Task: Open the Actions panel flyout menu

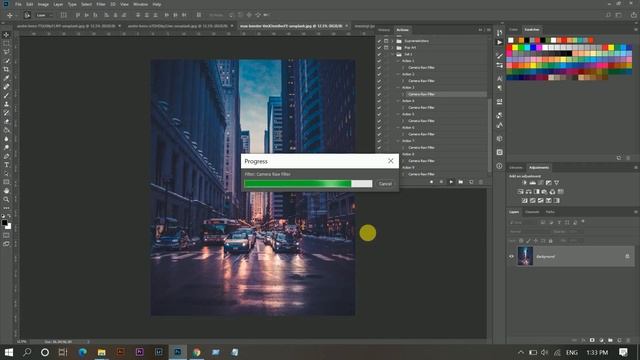Action: coord(489,30)
